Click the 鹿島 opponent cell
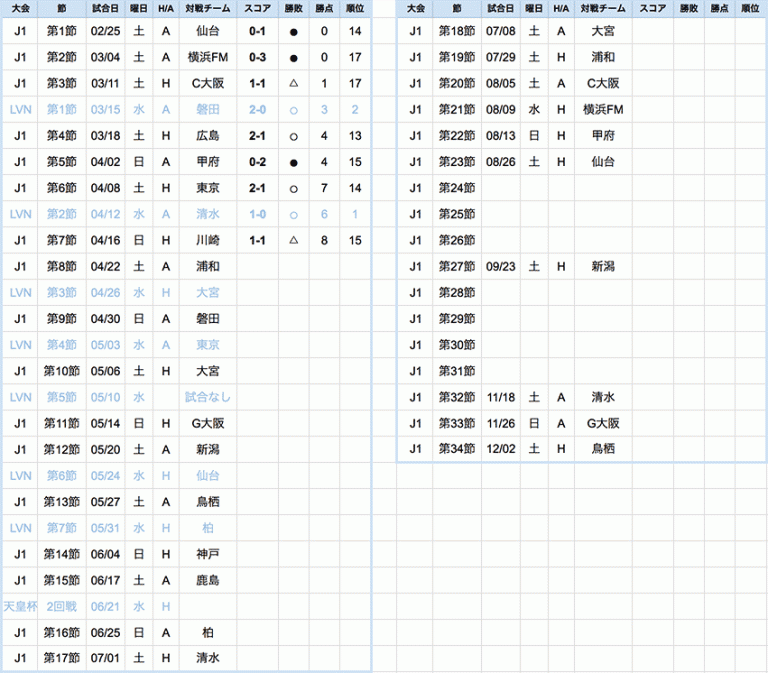The height and width of the screenshot is (673, 768). (208, 580)
